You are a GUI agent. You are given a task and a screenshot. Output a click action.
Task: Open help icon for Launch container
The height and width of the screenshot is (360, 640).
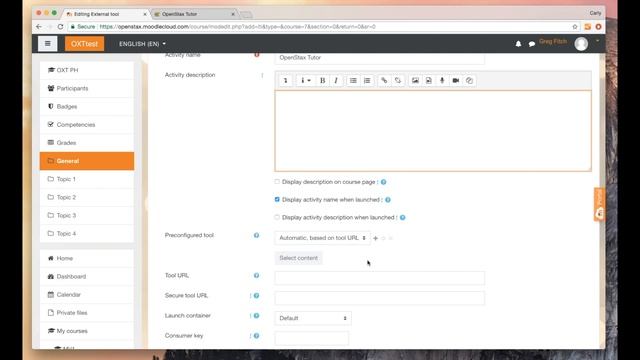click(x=256, y=316)
